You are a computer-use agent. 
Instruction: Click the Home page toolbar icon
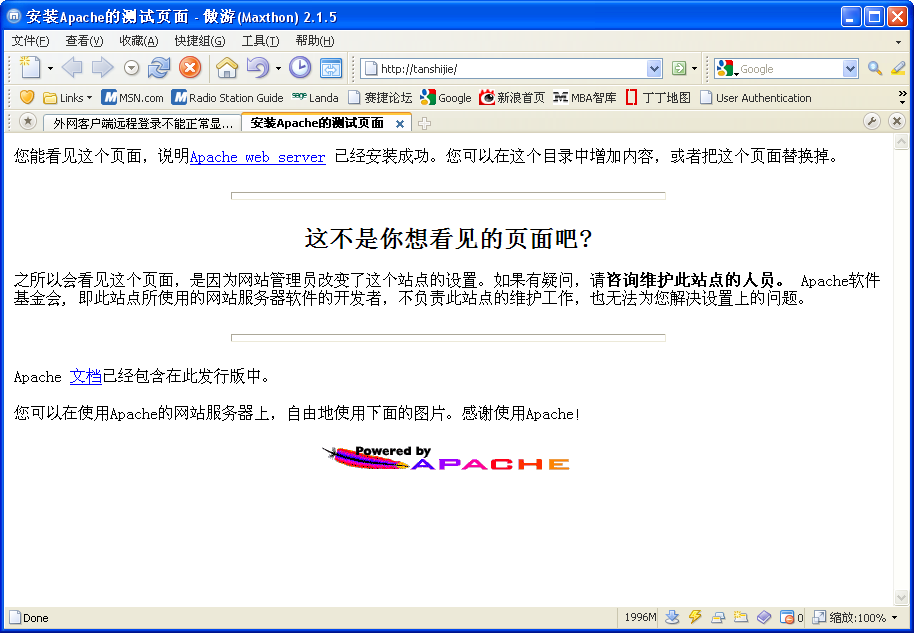click(x=227, y=68)
